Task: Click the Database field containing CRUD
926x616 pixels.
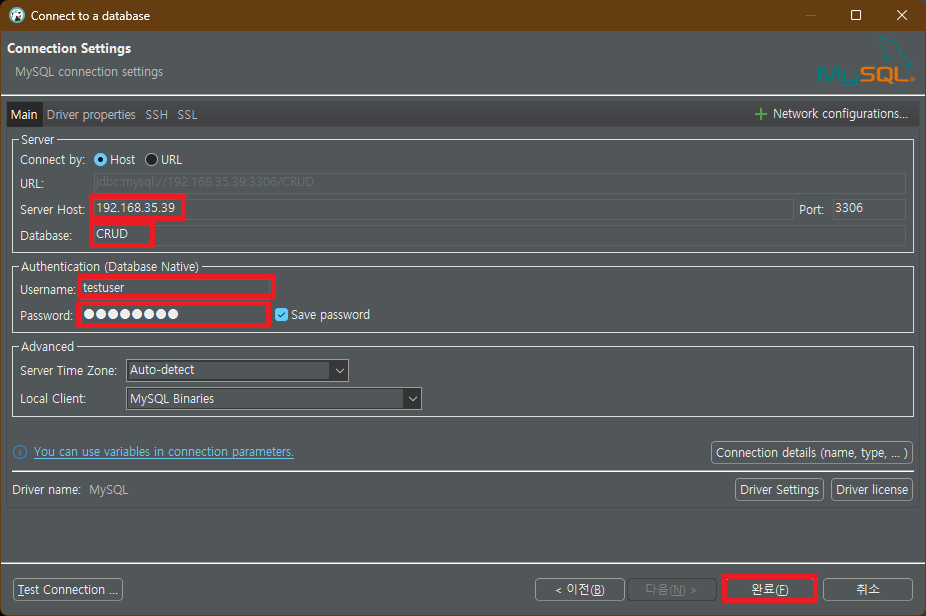Action: (x=499, y=234)
